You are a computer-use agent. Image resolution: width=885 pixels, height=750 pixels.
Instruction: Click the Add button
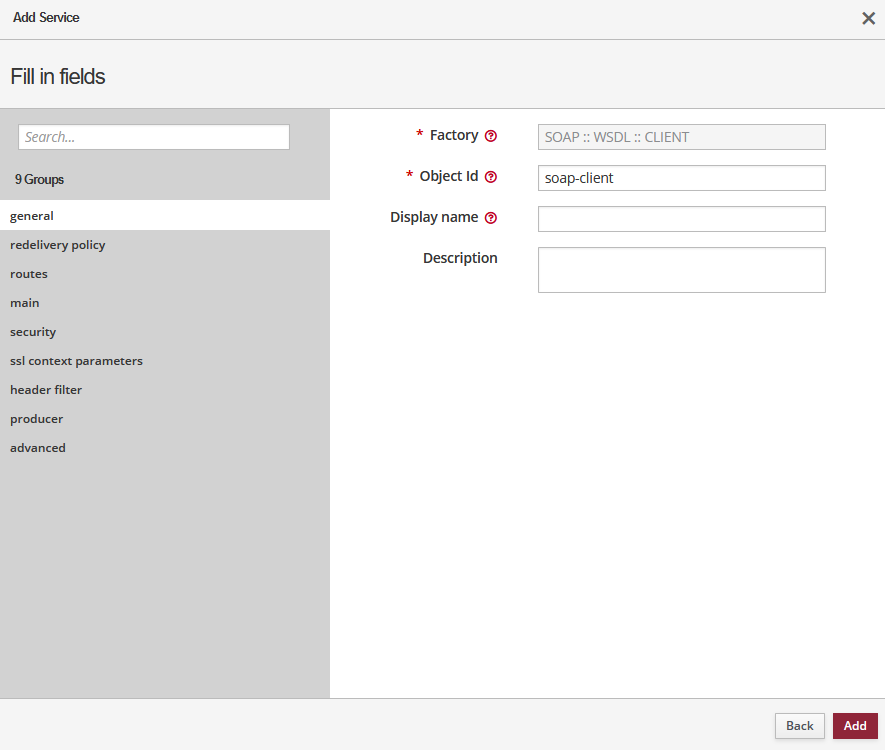point(854,726)
